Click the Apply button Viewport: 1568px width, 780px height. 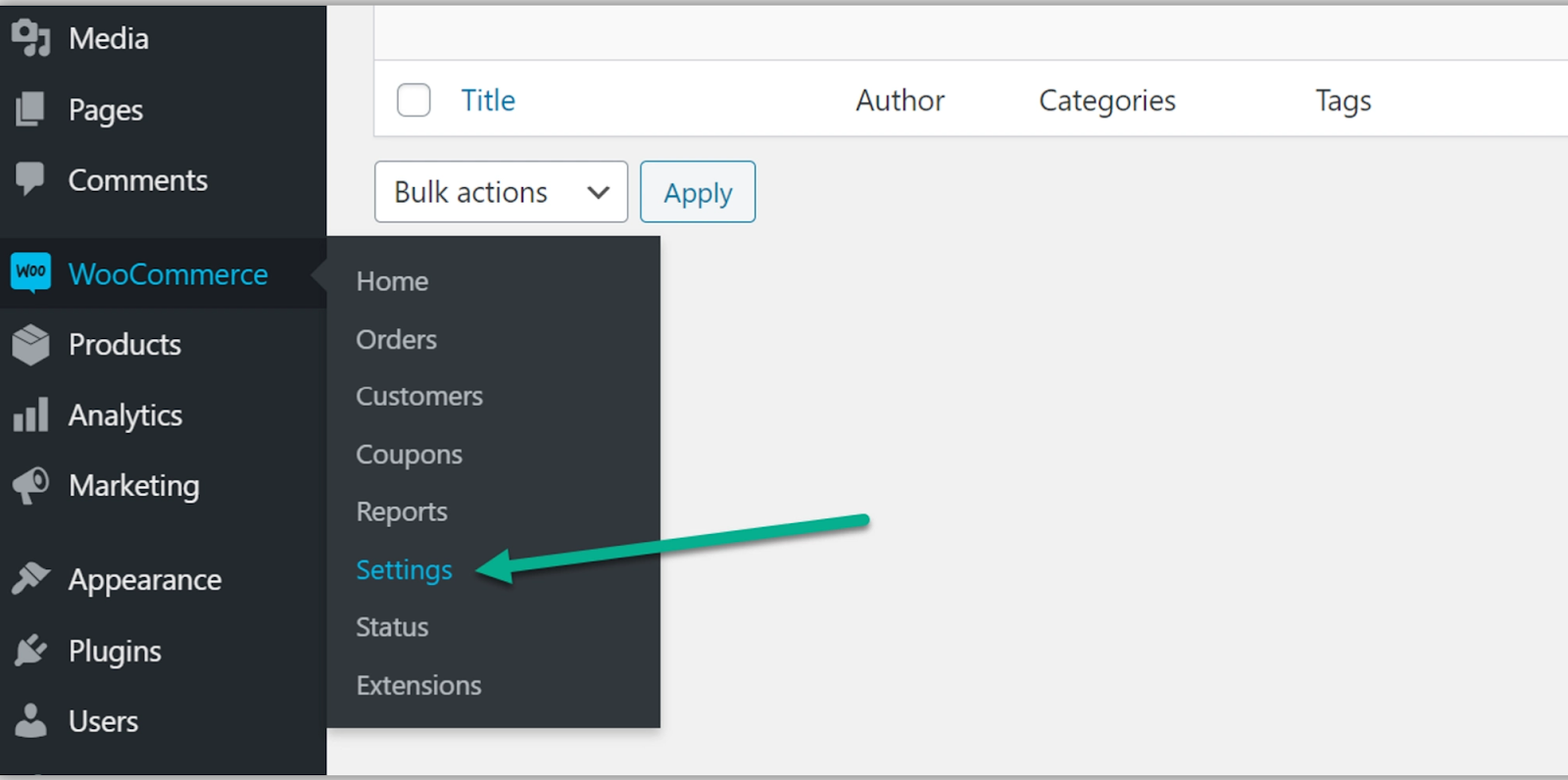(698, 192)
